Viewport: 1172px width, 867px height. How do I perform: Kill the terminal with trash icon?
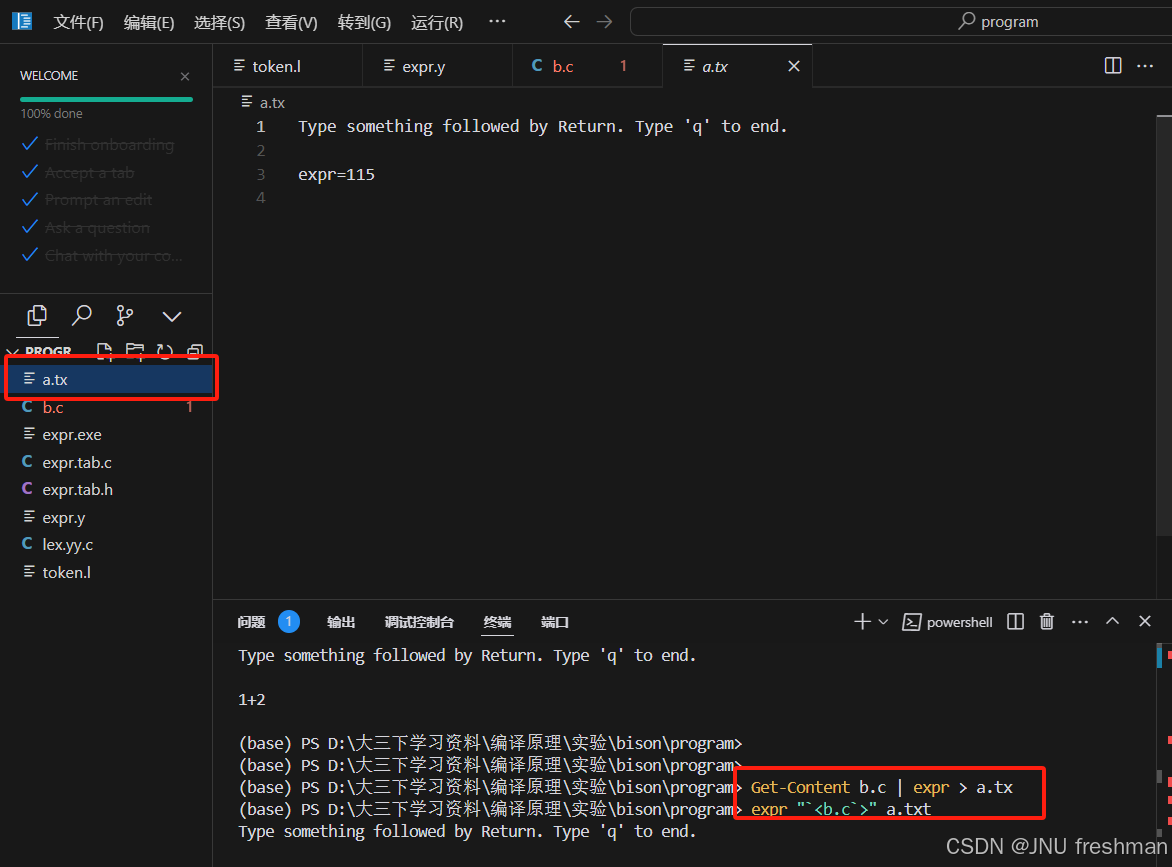pos(1047,622)
